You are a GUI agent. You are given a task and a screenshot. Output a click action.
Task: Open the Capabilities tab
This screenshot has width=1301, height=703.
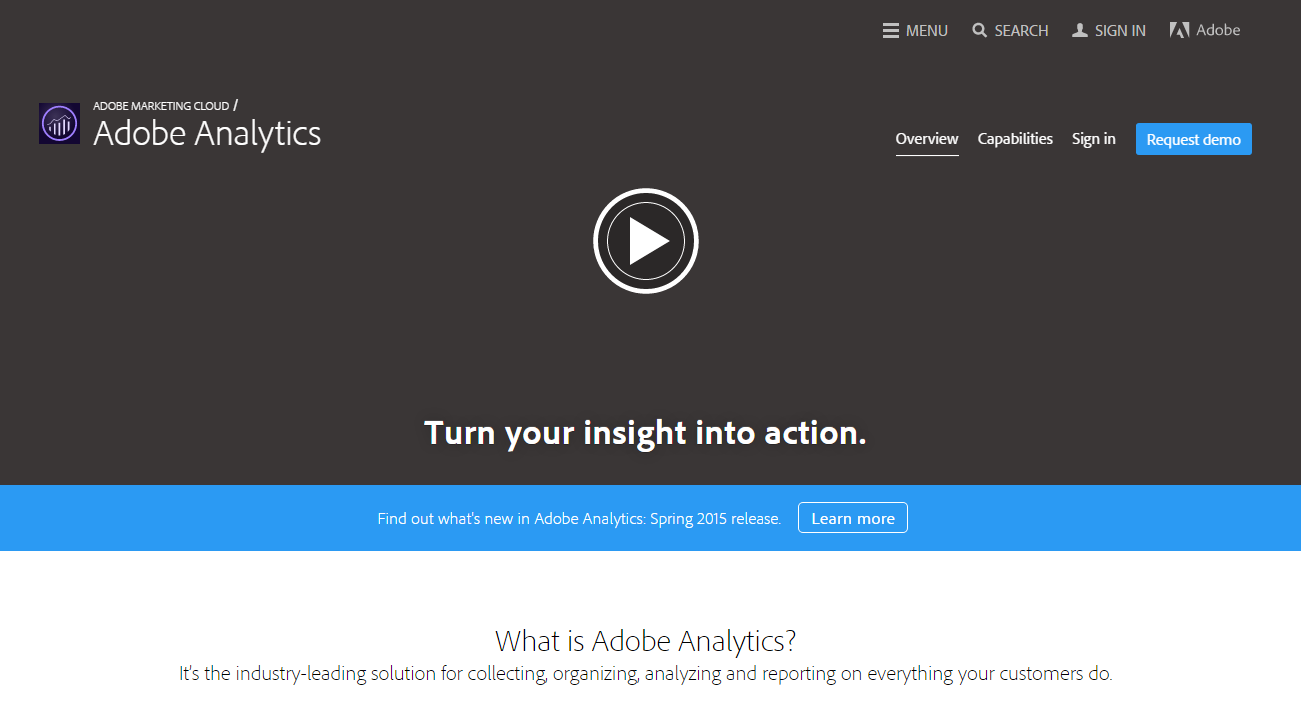(1015, 139)
